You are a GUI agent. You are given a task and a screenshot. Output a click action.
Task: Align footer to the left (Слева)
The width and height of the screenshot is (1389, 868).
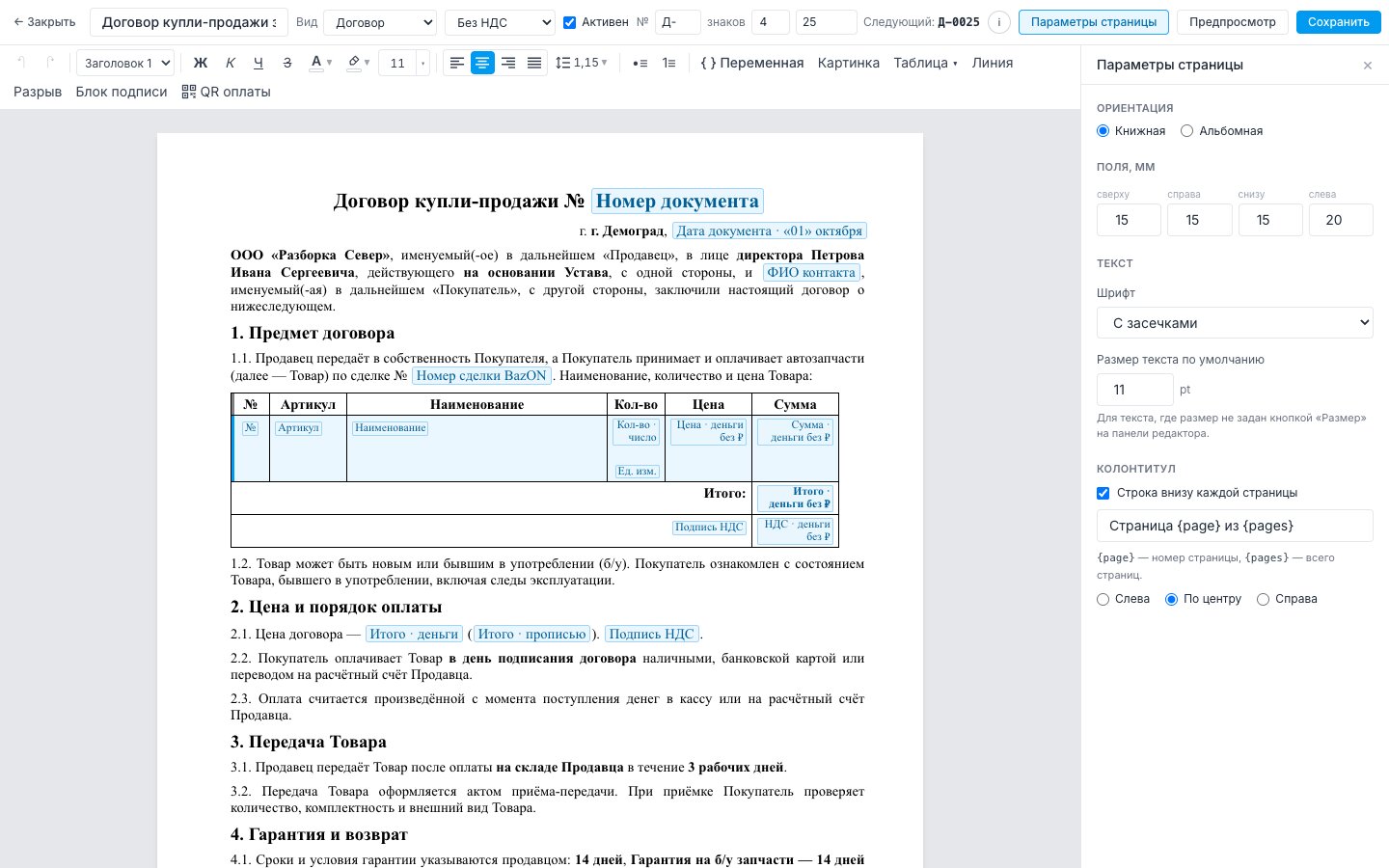pyautogui.click(x=1103, y=599)
